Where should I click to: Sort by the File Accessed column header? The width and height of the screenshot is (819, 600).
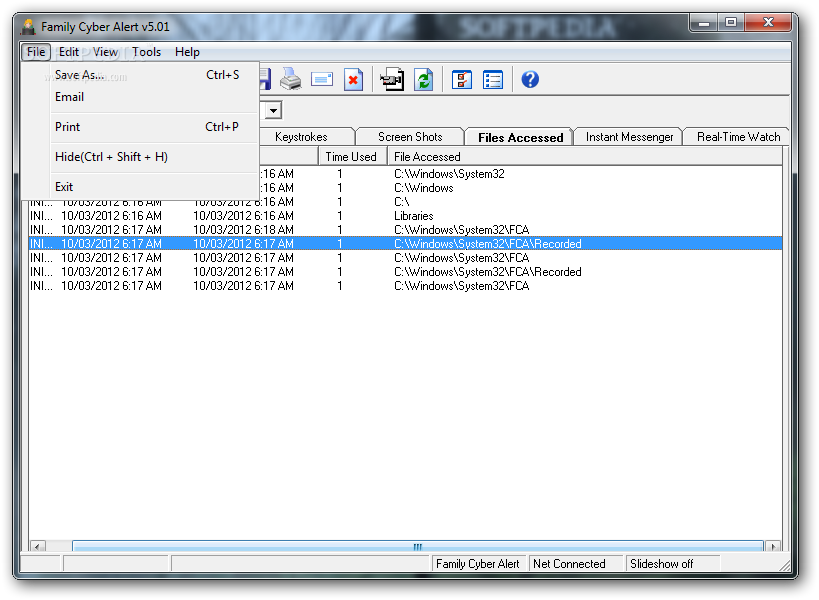(x=584, y=157)
